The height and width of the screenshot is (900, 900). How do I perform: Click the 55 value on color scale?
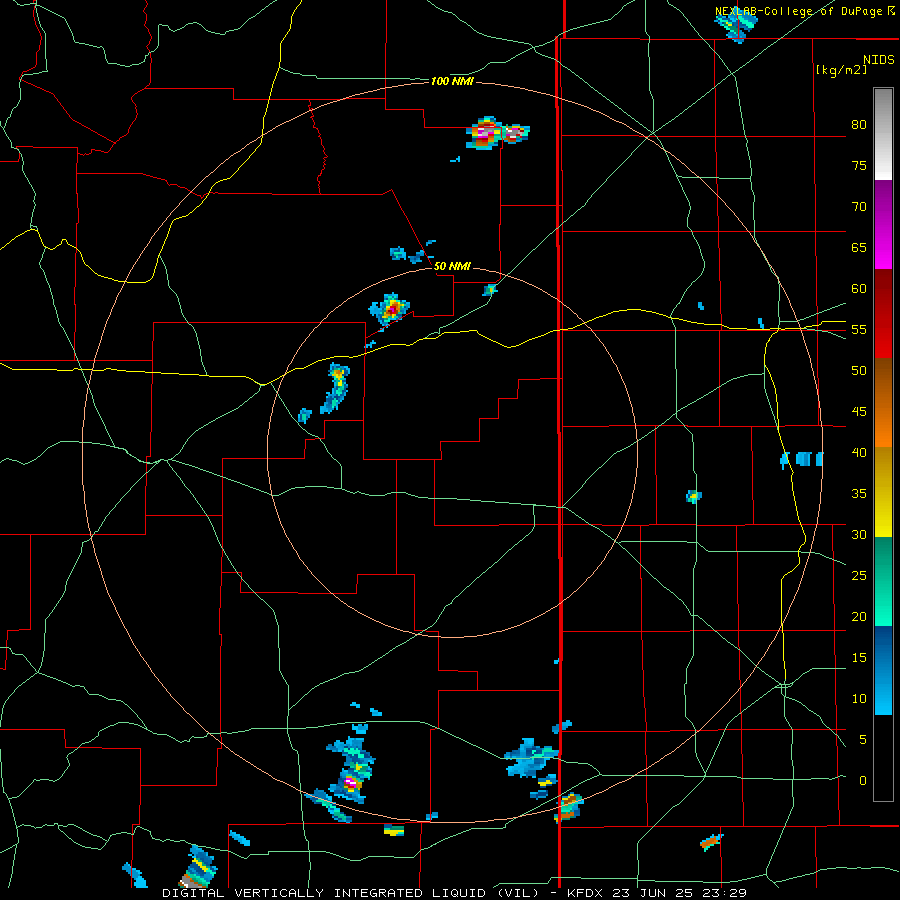(859, 329)
